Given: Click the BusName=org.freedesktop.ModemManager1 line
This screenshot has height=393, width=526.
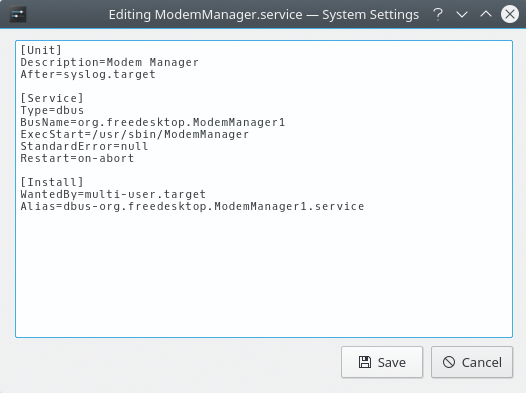Looking at the screenshot, I should pyautogui.click(x=153, y=122).
